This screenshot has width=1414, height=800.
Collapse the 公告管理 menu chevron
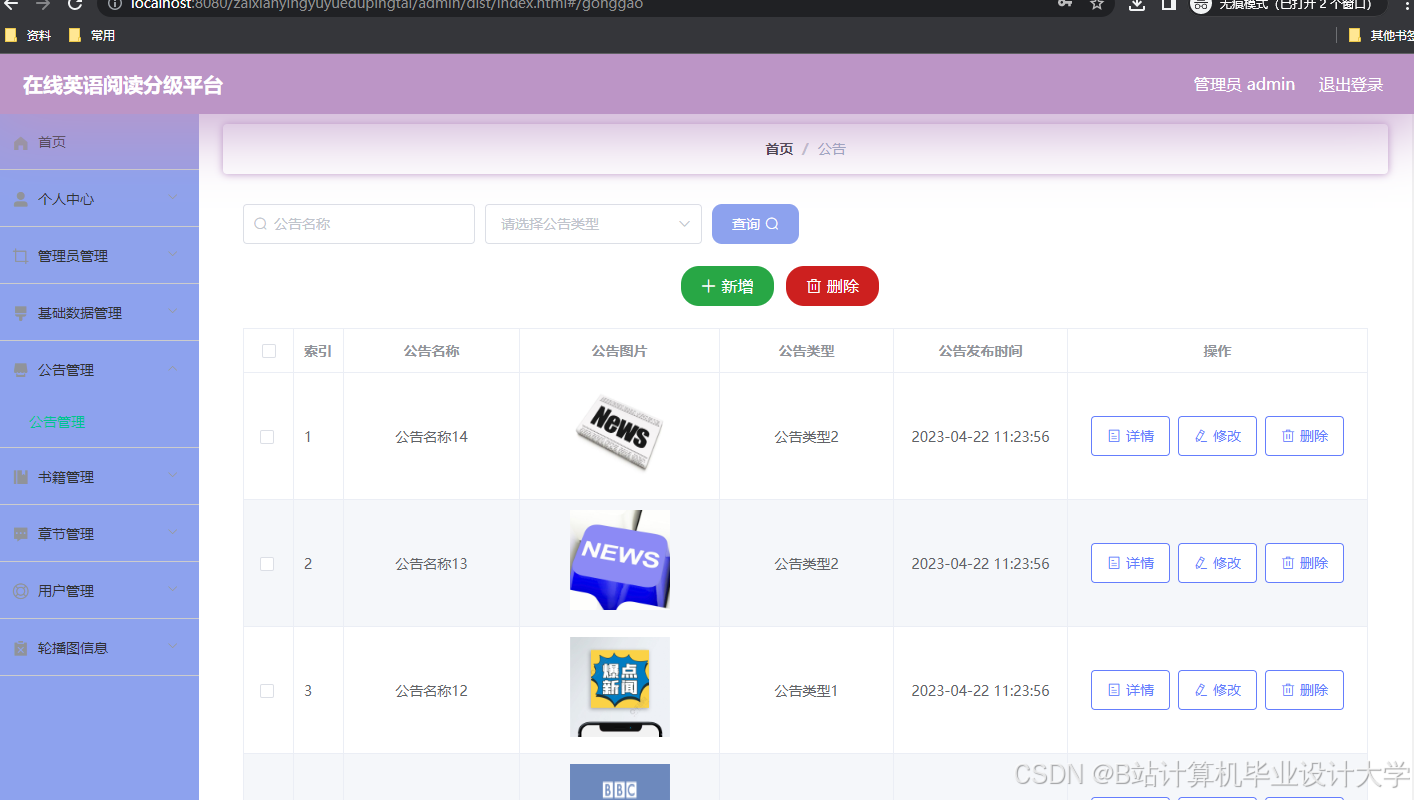tap(173, 369)
